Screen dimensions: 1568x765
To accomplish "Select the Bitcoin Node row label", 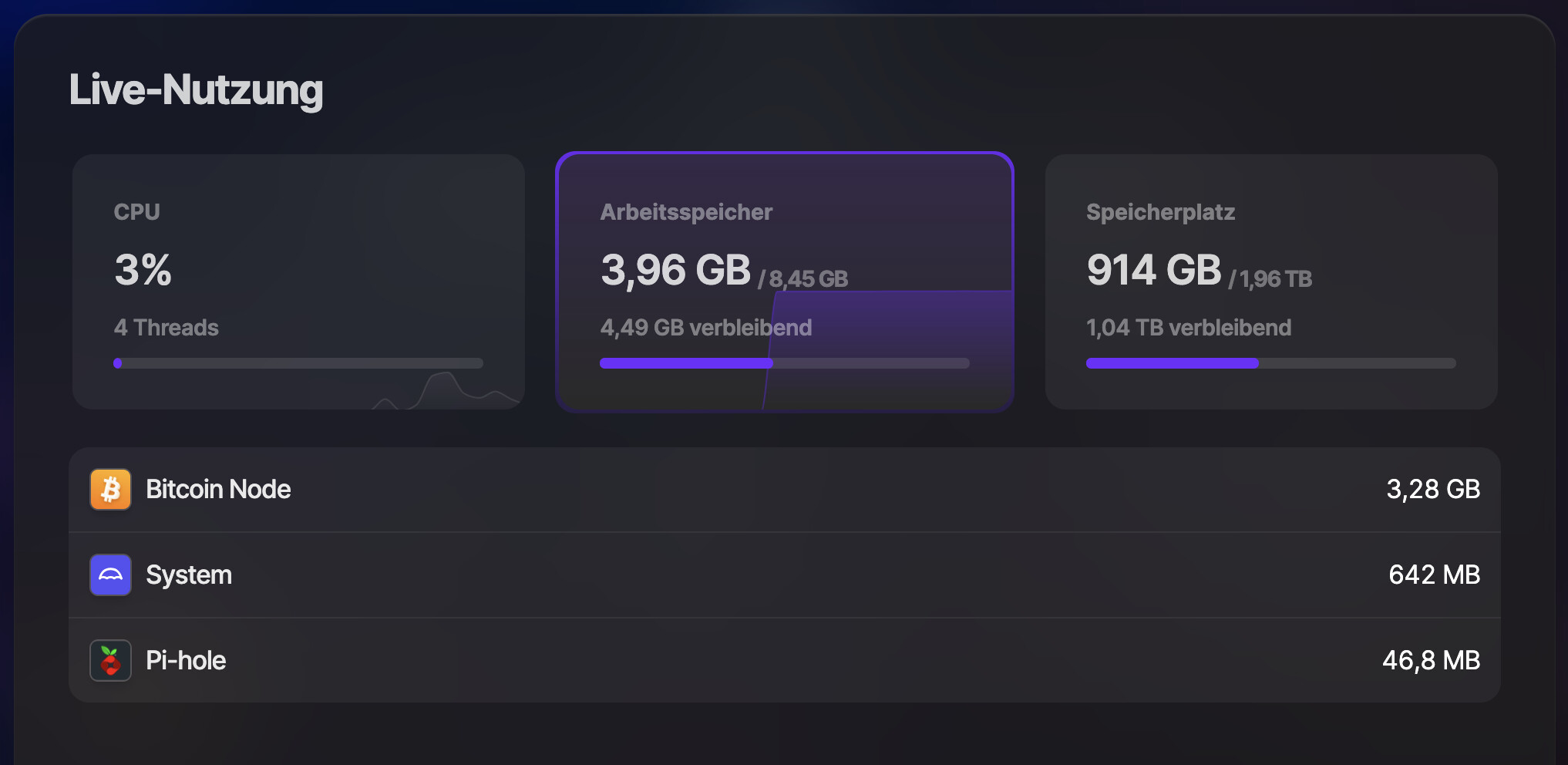I will click(x=218, y=490).
